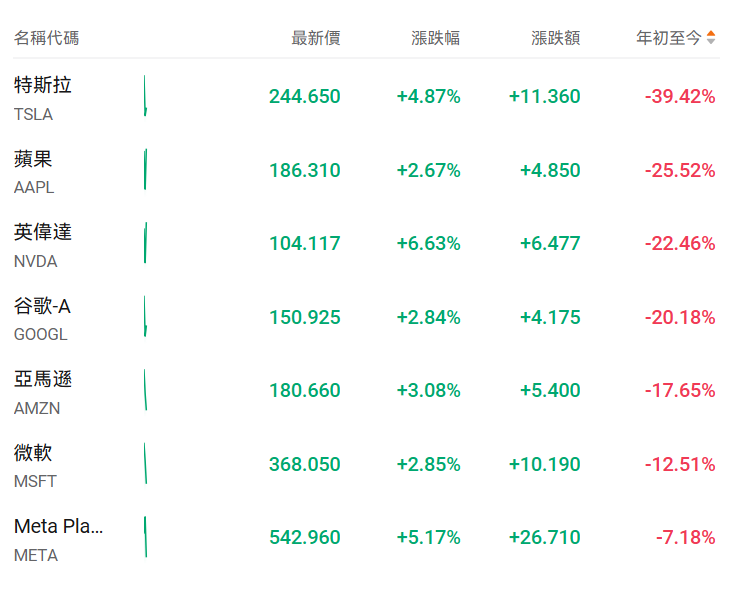Click the META row sparkline chart

pyautogui.click(x=145, y=537)
